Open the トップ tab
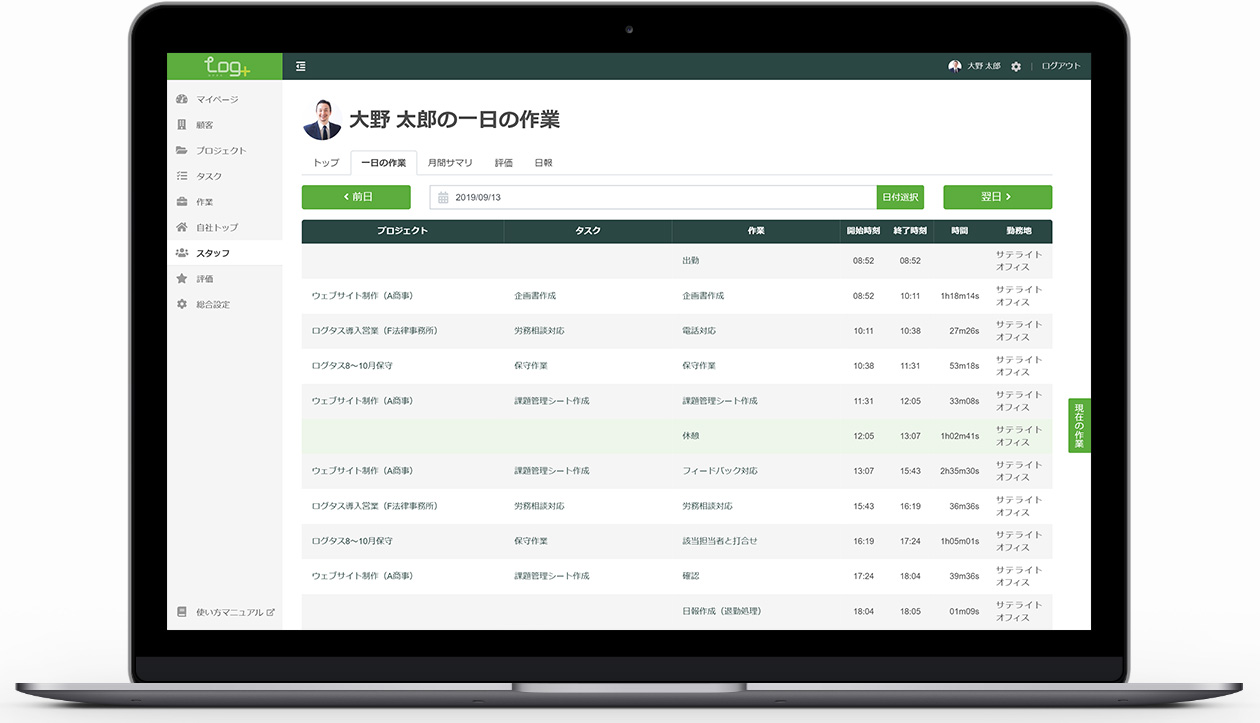The image size is (1260, 723). point(326,163)
